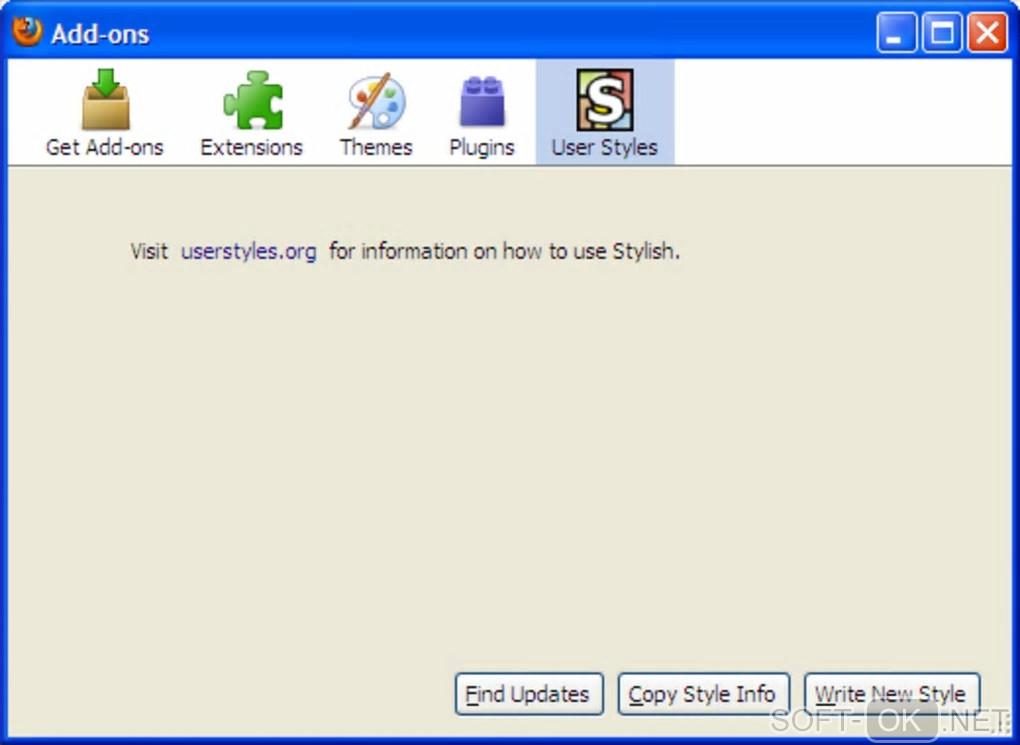This screenshot has height=745, width=1020.
Task: Select the User Styles tab label
Action: tap(604, 148)
